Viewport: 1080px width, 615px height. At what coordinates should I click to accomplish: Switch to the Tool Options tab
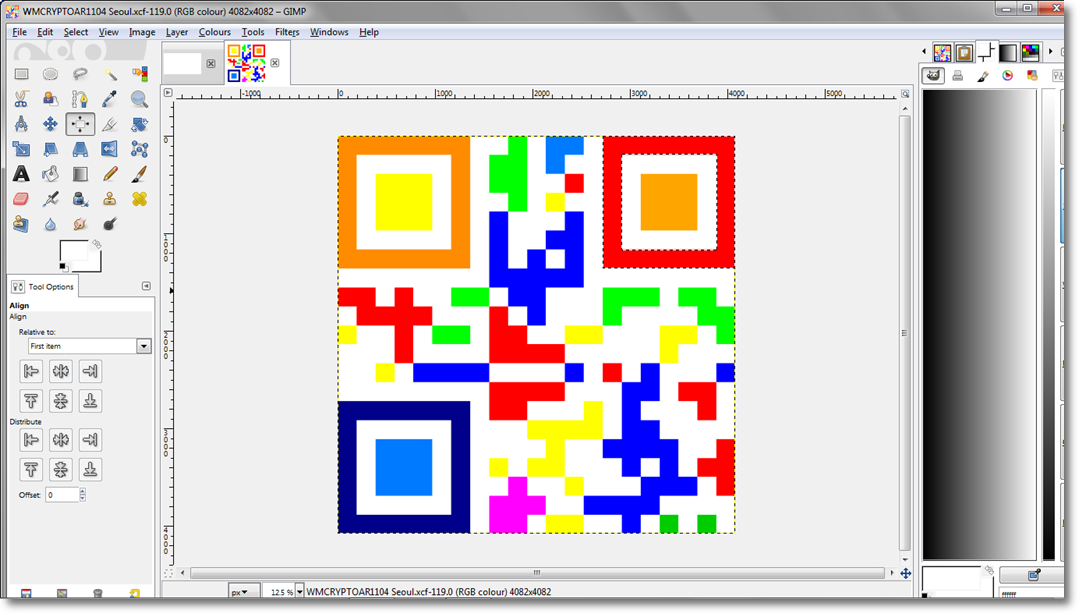click(43, 286)
